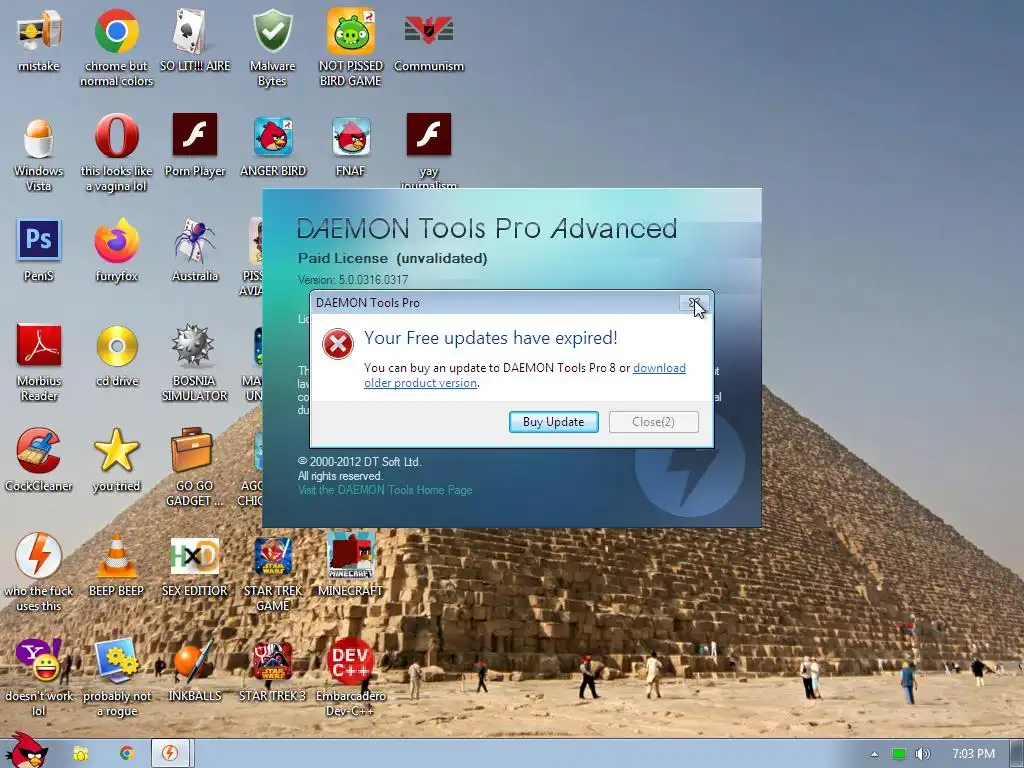The height and width of the screenshot is (768, 1024).
Task: Open the STAR TREK GAME icon
Action: [272, 556]
